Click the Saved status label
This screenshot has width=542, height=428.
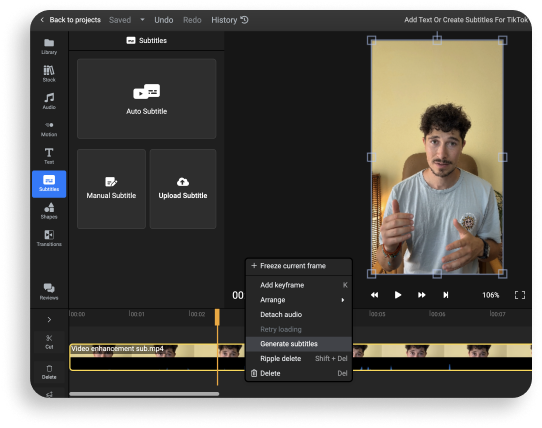click(120, 20)
